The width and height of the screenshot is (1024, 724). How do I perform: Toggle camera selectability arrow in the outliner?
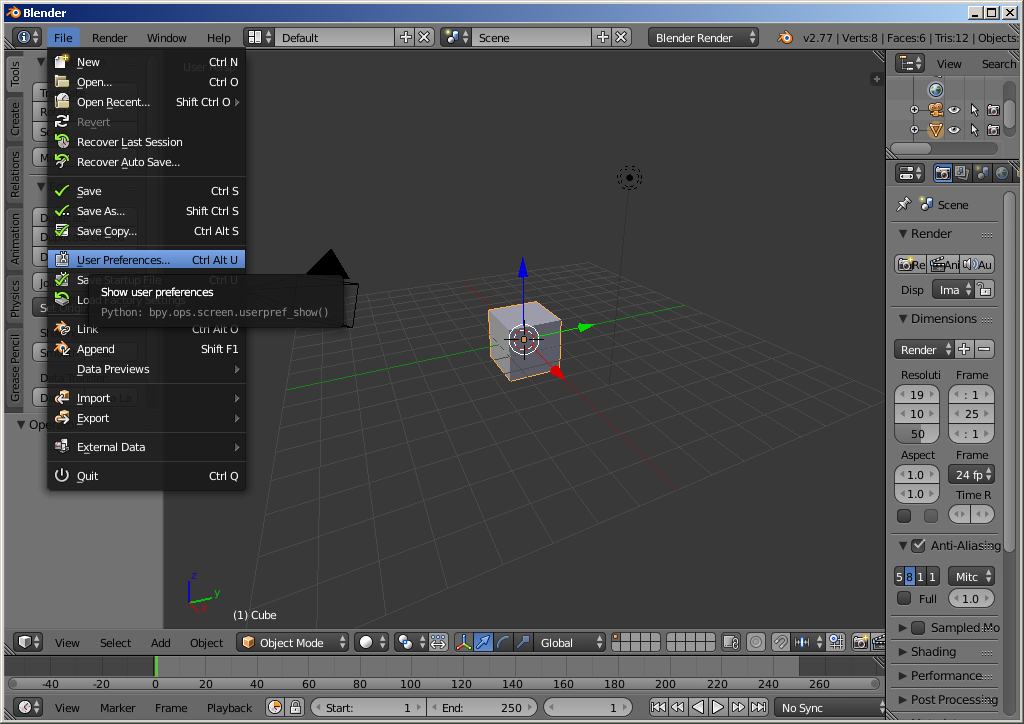coord(974,110)
